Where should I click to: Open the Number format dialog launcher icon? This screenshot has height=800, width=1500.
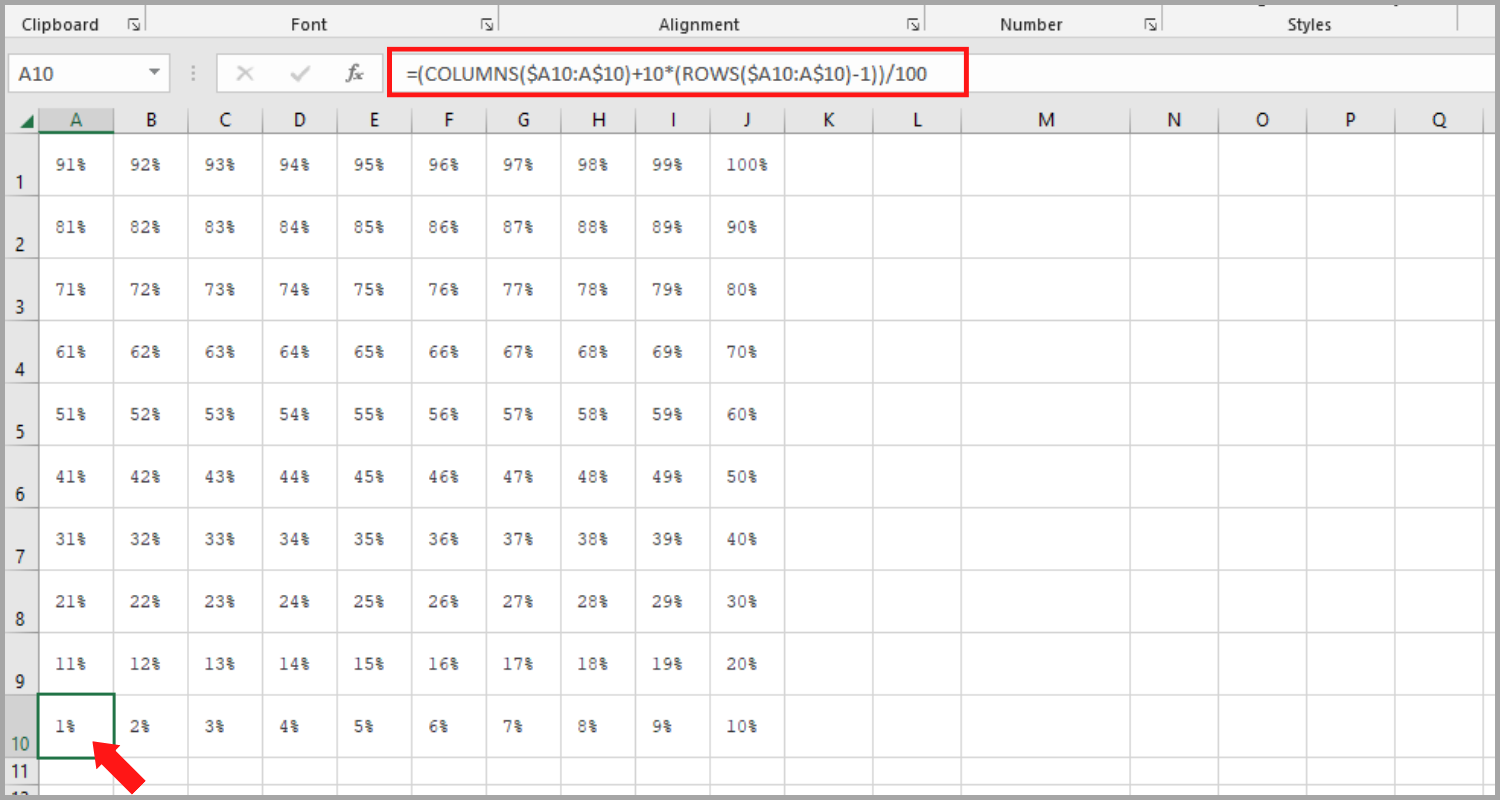click(1148, 23)
